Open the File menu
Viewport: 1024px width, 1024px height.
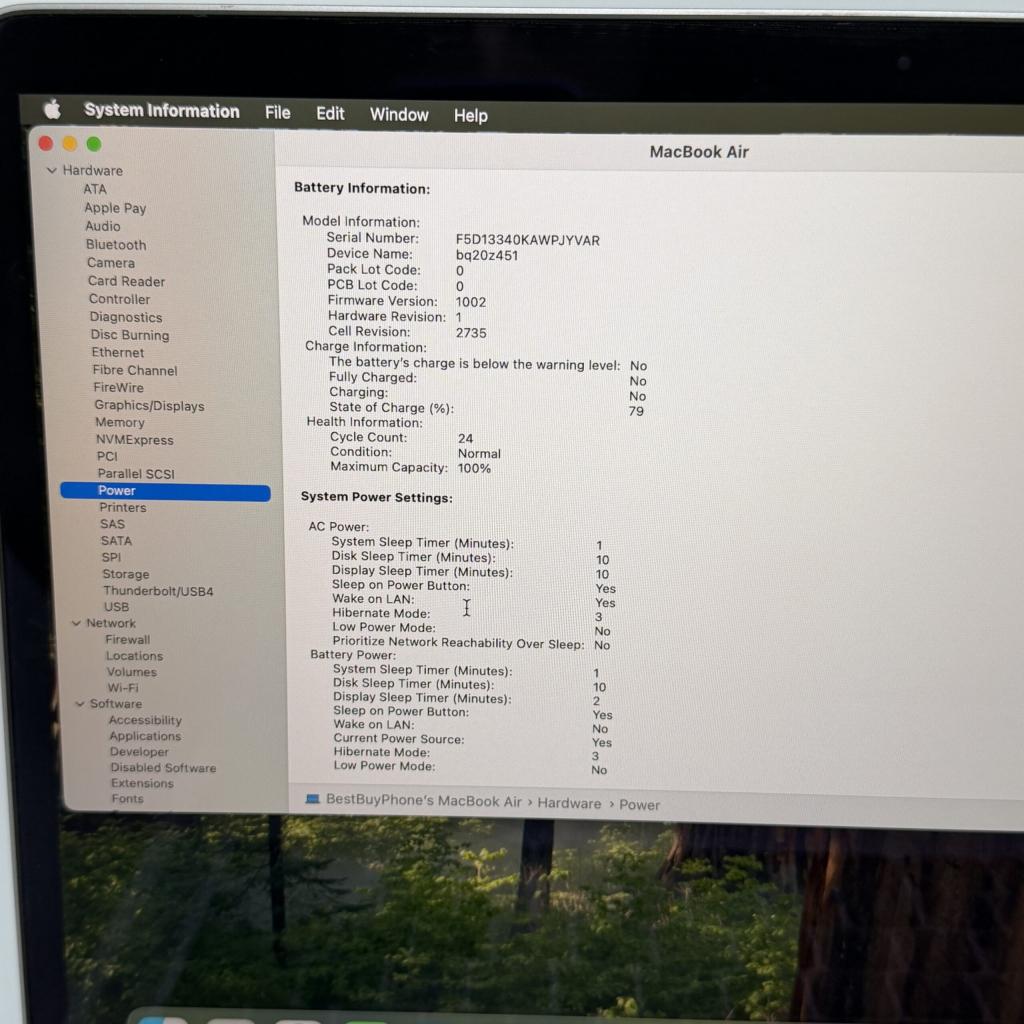pyautogui.click(x=278, y=113)
